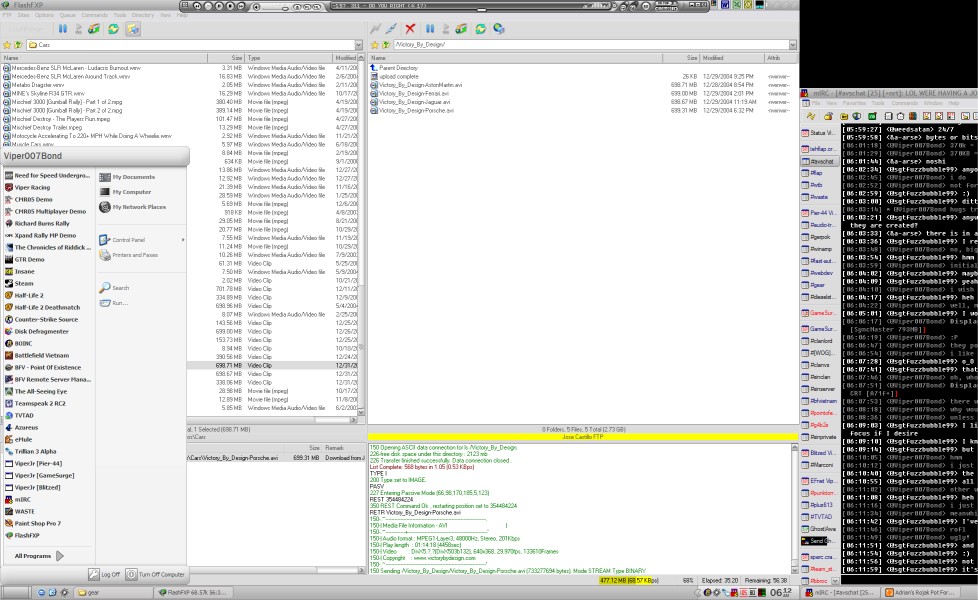Open bookmarks star beside the Cars path
The width and height of the screenshot is (978, 600).
coord(7,46)
